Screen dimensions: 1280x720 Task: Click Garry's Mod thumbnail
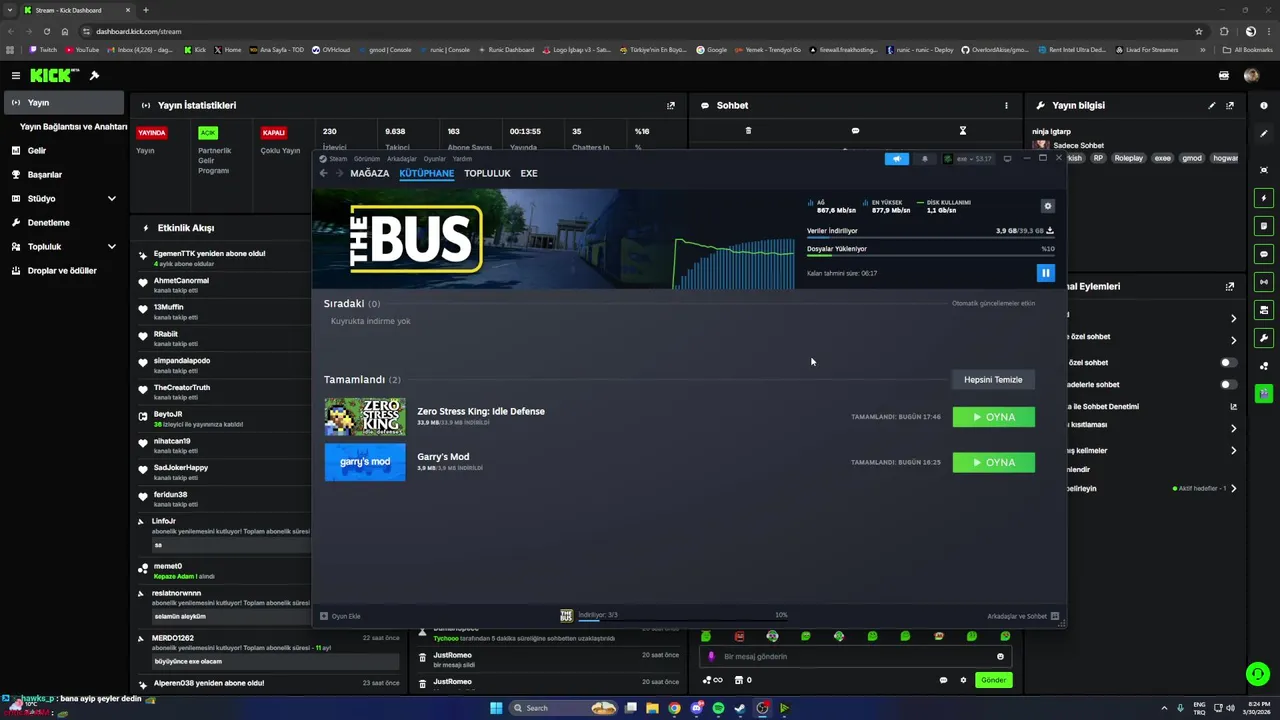tap(365, 462)
